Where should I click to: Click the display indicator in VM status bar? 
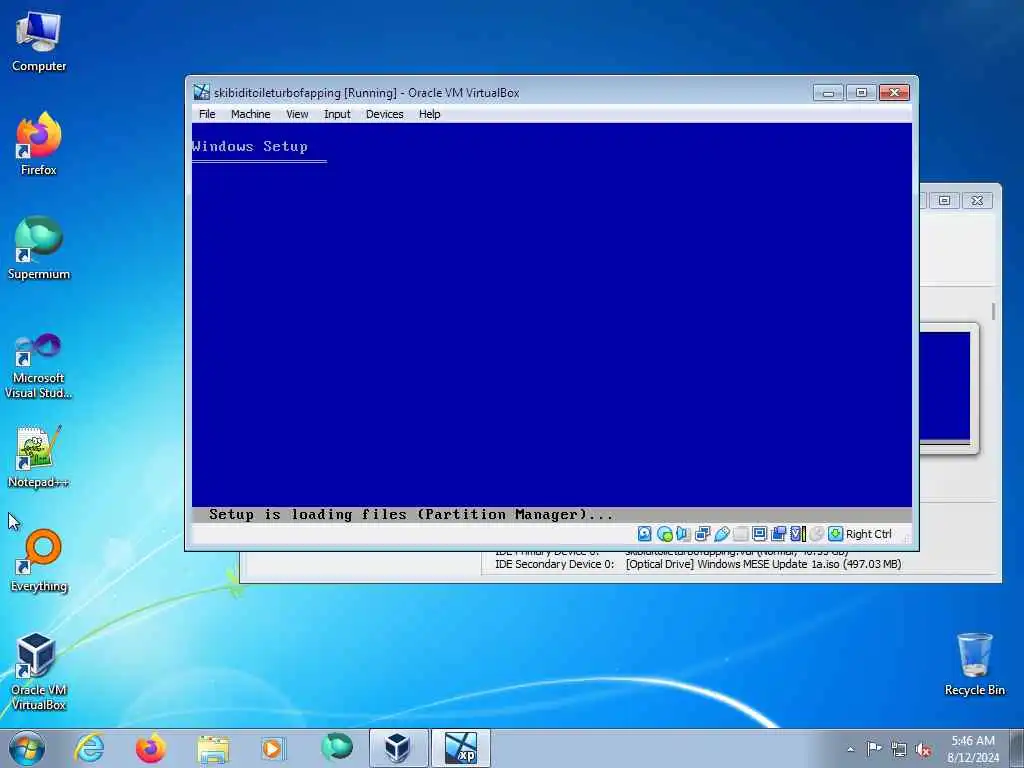(760, 534)
